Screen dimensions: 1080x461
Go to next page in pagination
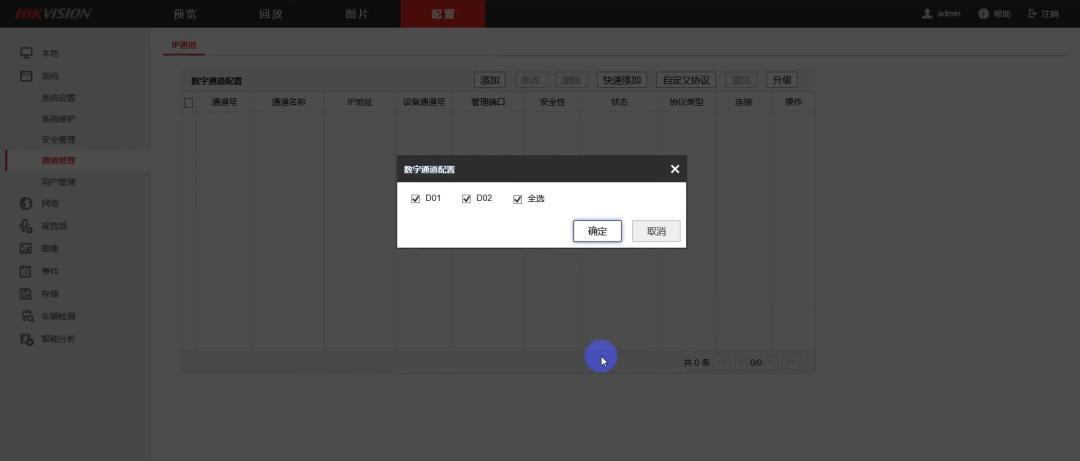coord(771,362)
